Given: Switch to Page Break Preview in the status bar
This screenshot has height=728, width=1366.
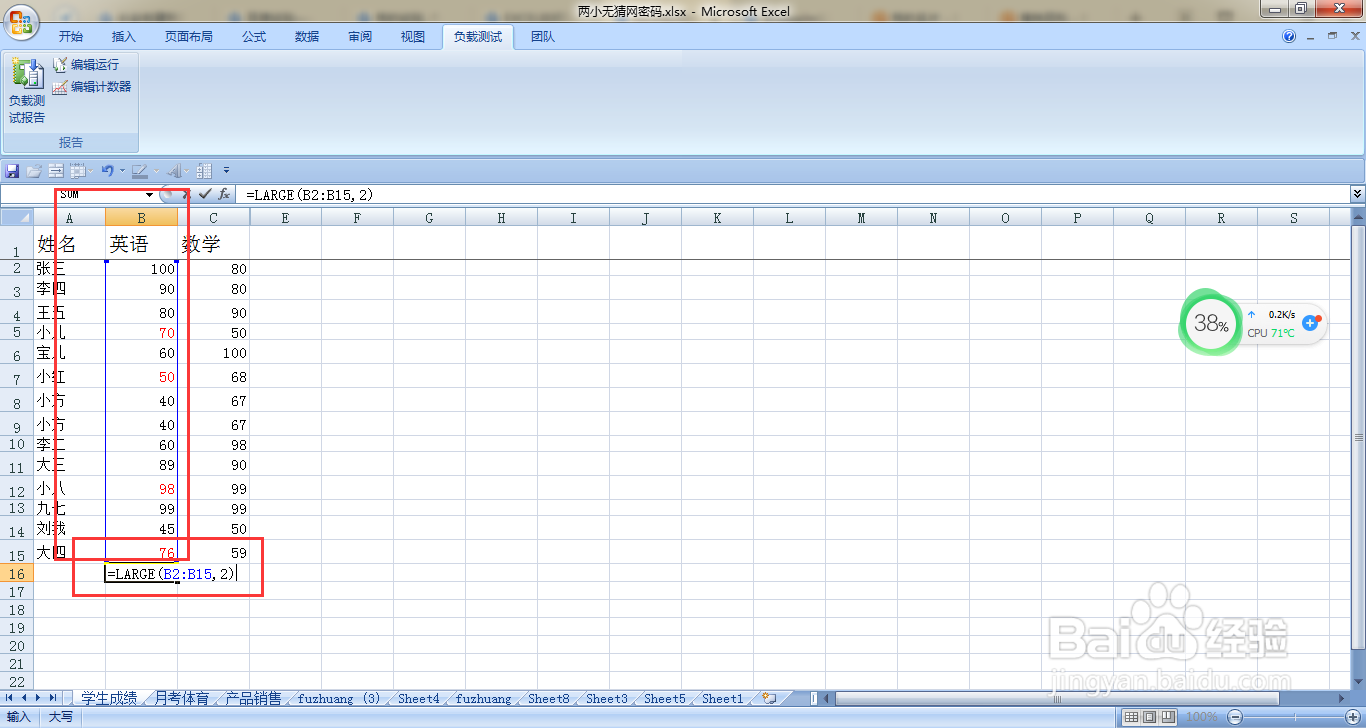Looking at the screenshot, I should (1168, 717).
